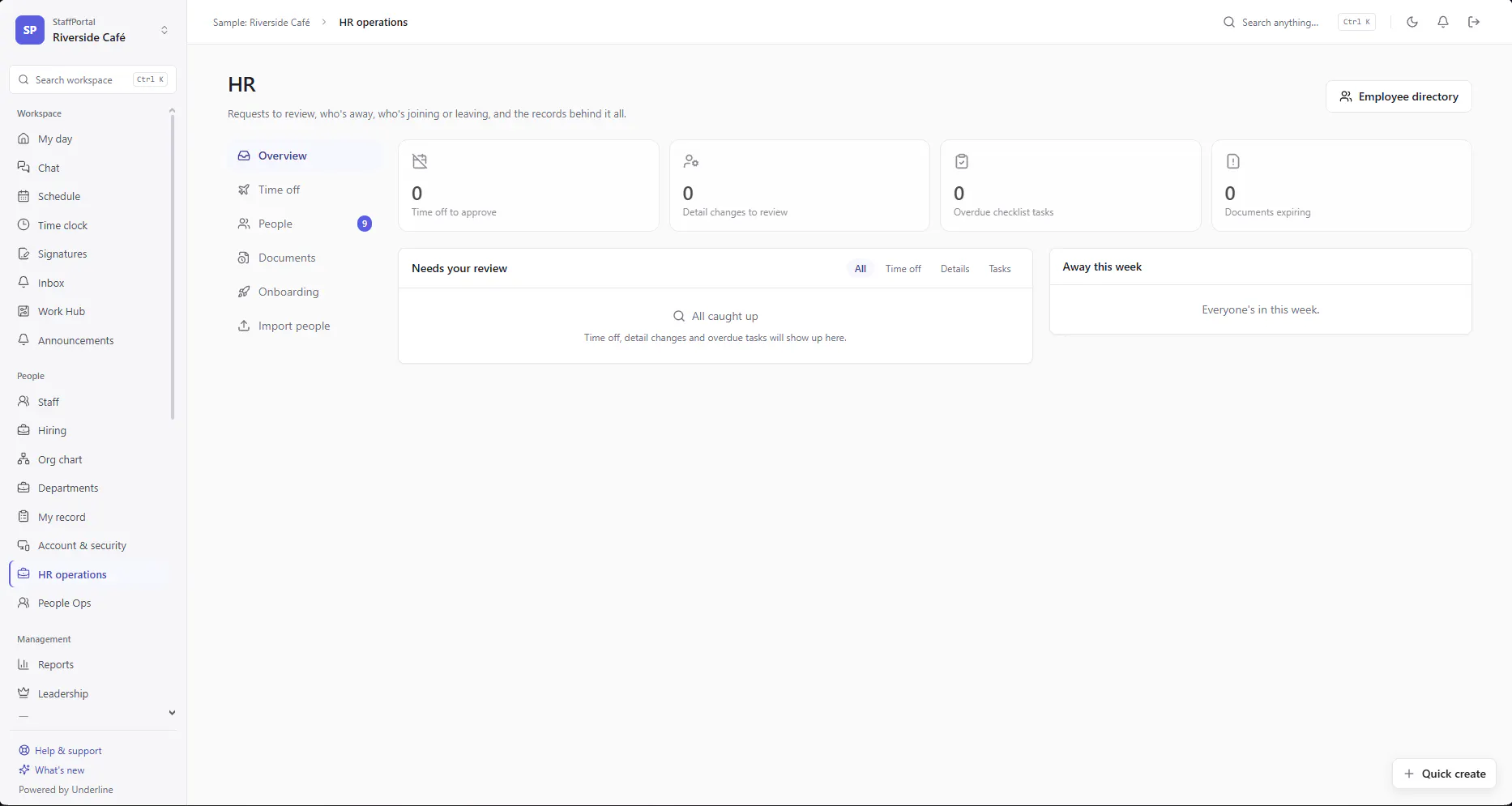
Task: Open Chat in the sidebar
Action: click(91, 168)
